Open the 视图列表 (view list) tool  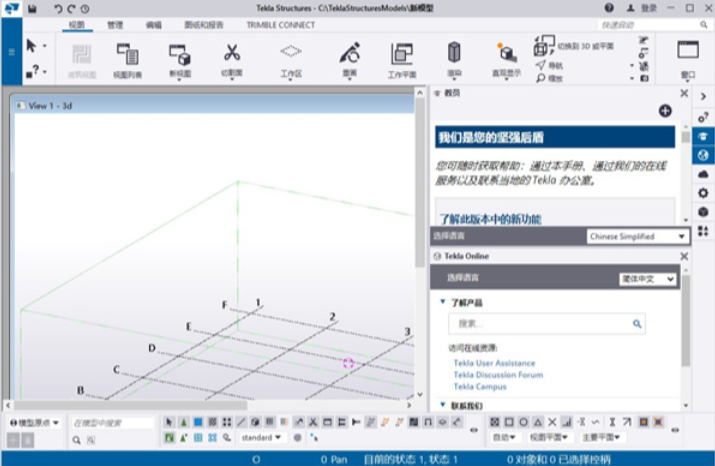pos(127,57)
